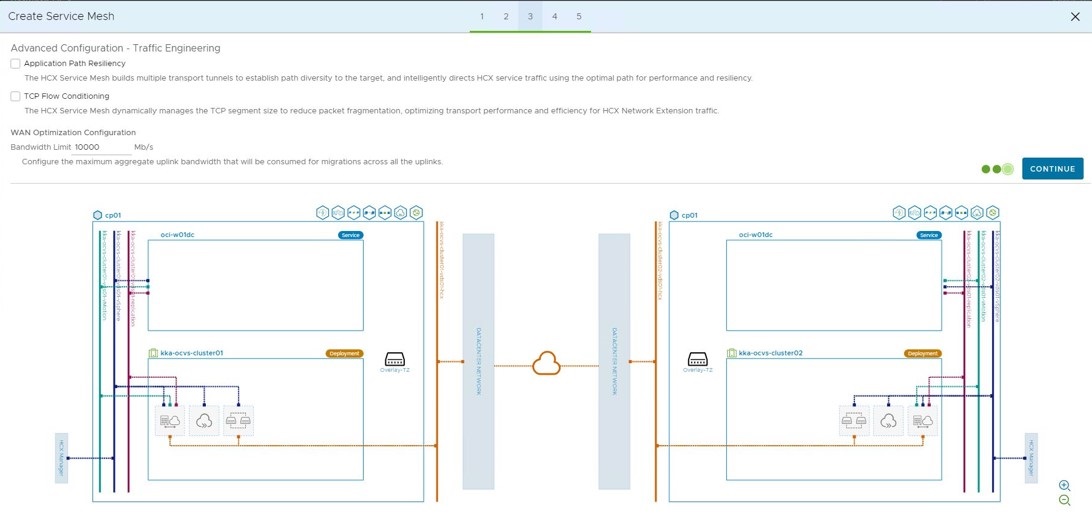Image resolution: width=1092 pixels, height=532 pixels.
Task: Click the leftmost appliance icon in kka-ocvs-cluster01
Action: (x=170, y=421)
